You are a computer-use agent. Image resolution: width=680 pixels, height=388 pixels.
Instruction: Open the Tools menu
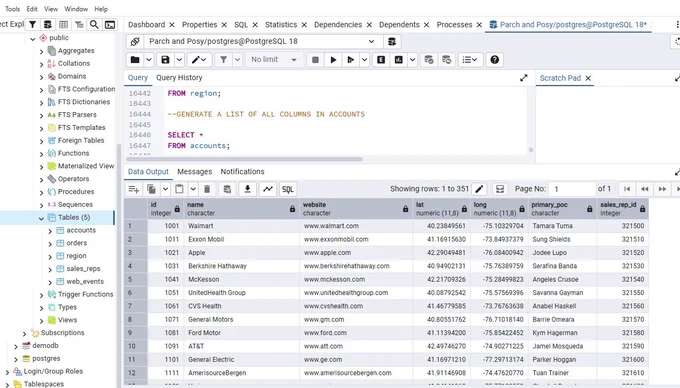tap(12, 9)
